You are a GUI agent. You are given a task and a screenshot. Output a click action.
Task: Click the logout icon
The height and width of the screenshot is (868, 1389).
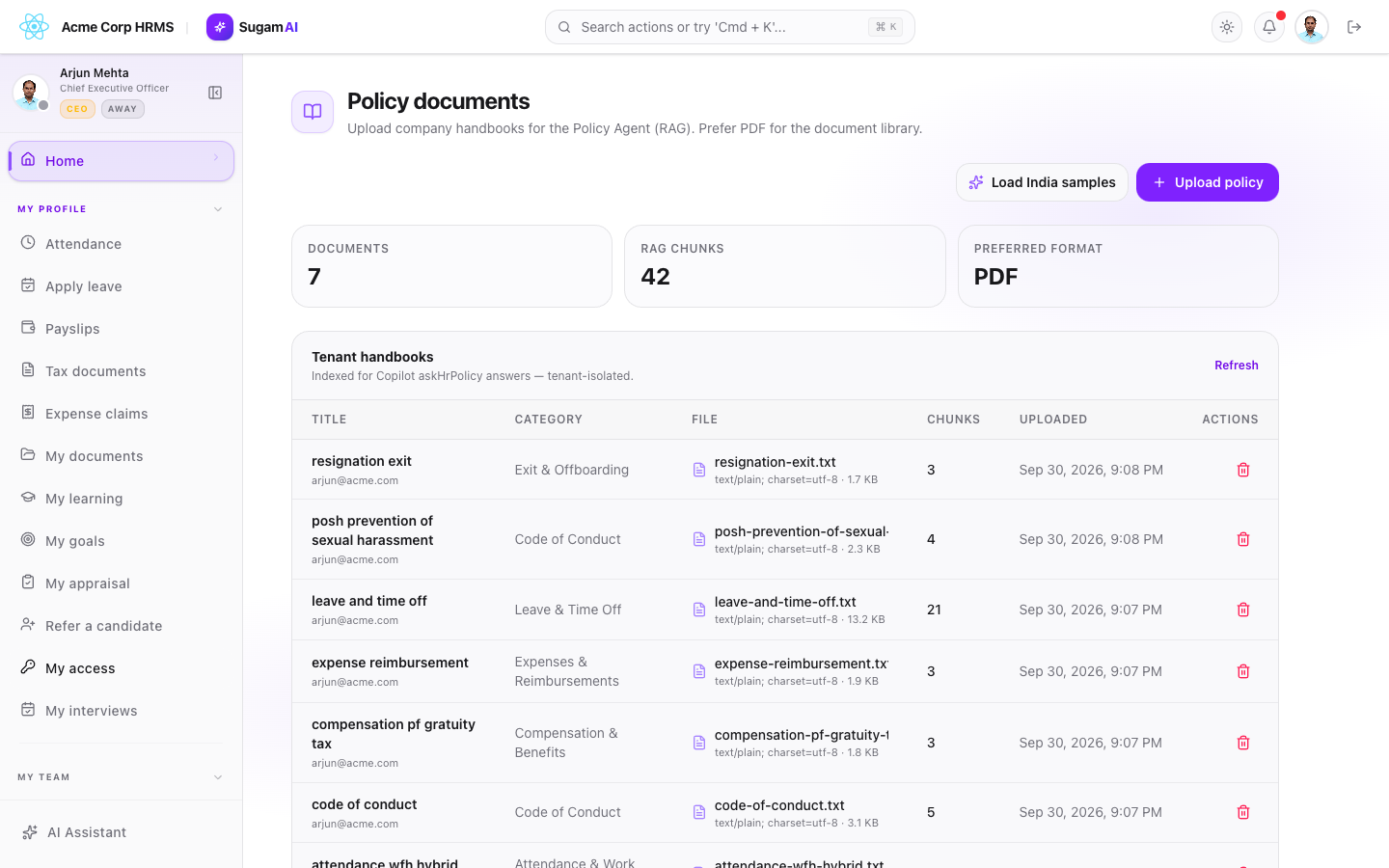point(1354,27)
